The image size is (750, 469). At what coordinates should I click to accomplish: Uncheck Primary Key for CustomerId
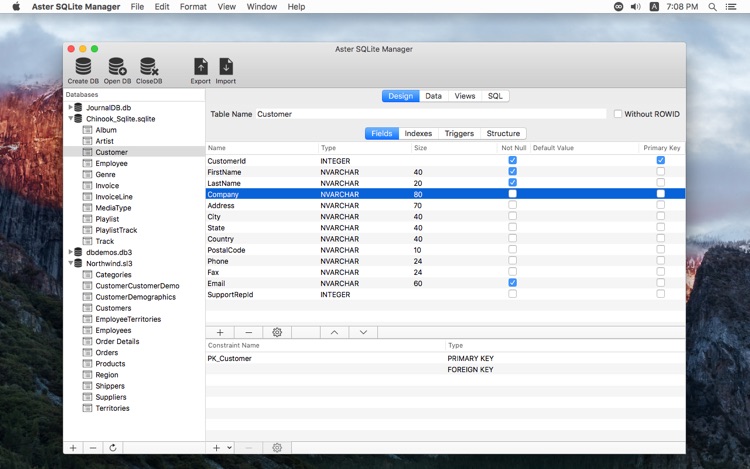click(x=660, y=160)
